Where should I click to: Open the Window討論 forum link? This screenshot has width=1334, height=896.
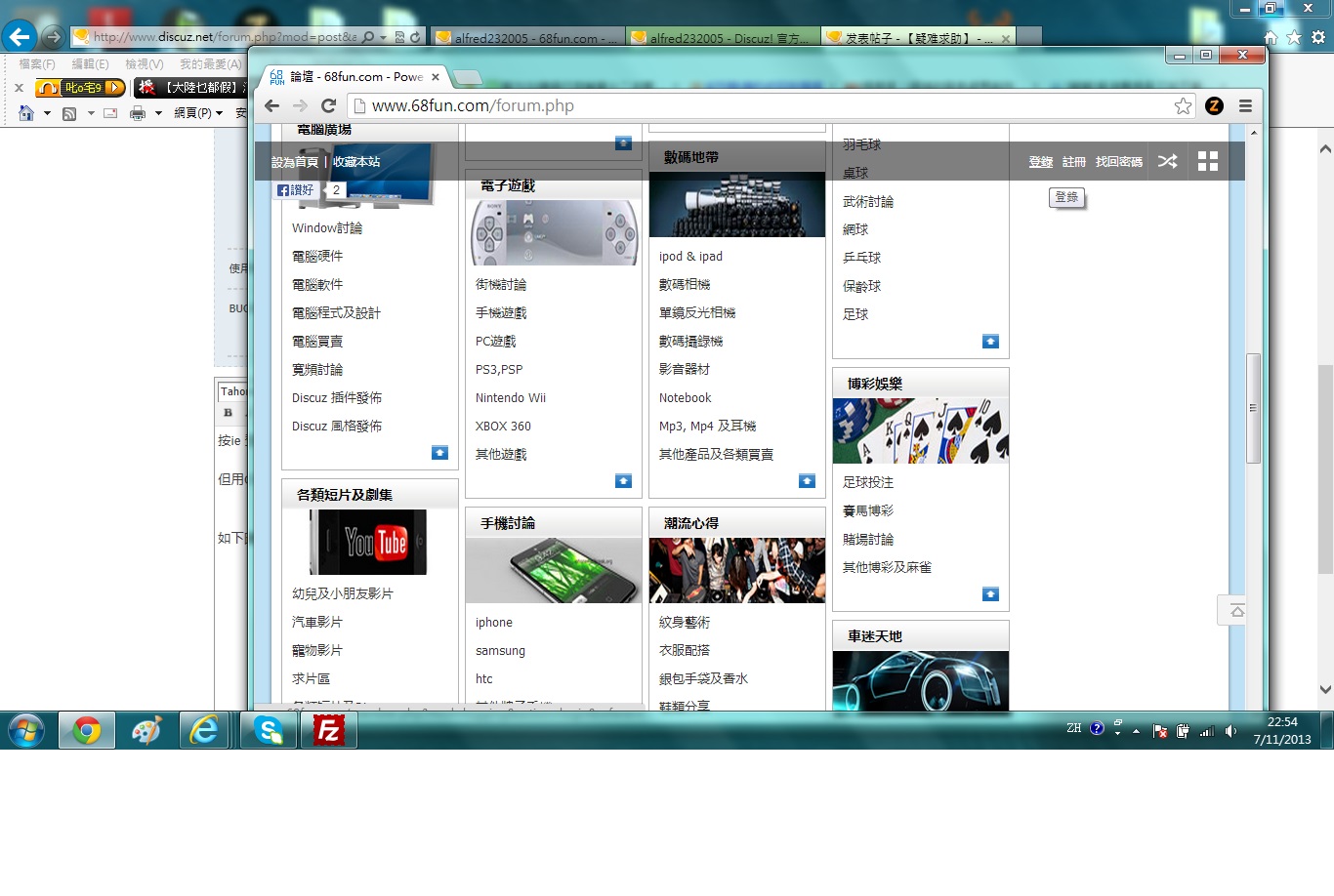tap(327, 227)
